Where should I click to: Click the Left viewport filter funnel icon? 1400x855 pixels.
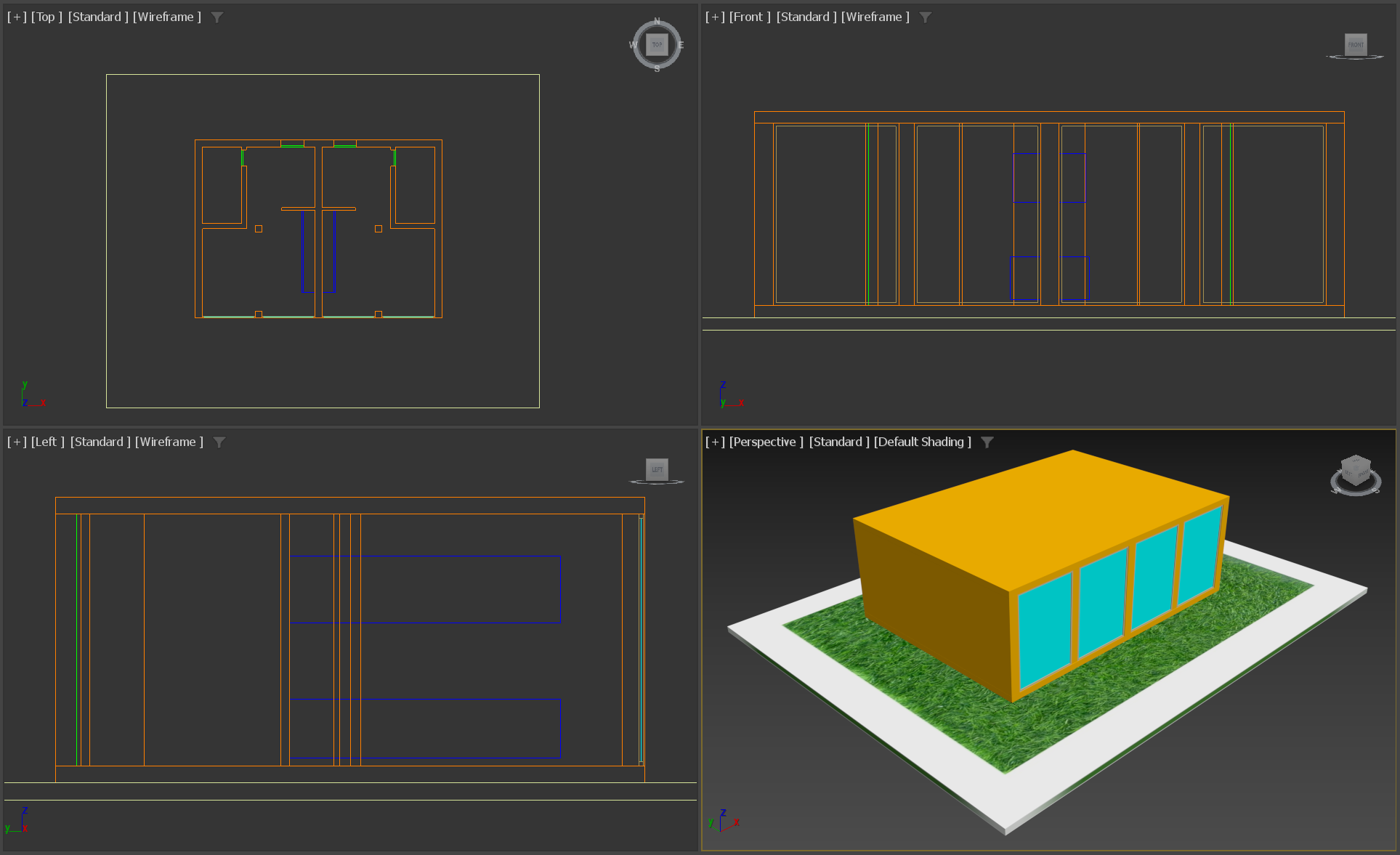click(219, 442)
